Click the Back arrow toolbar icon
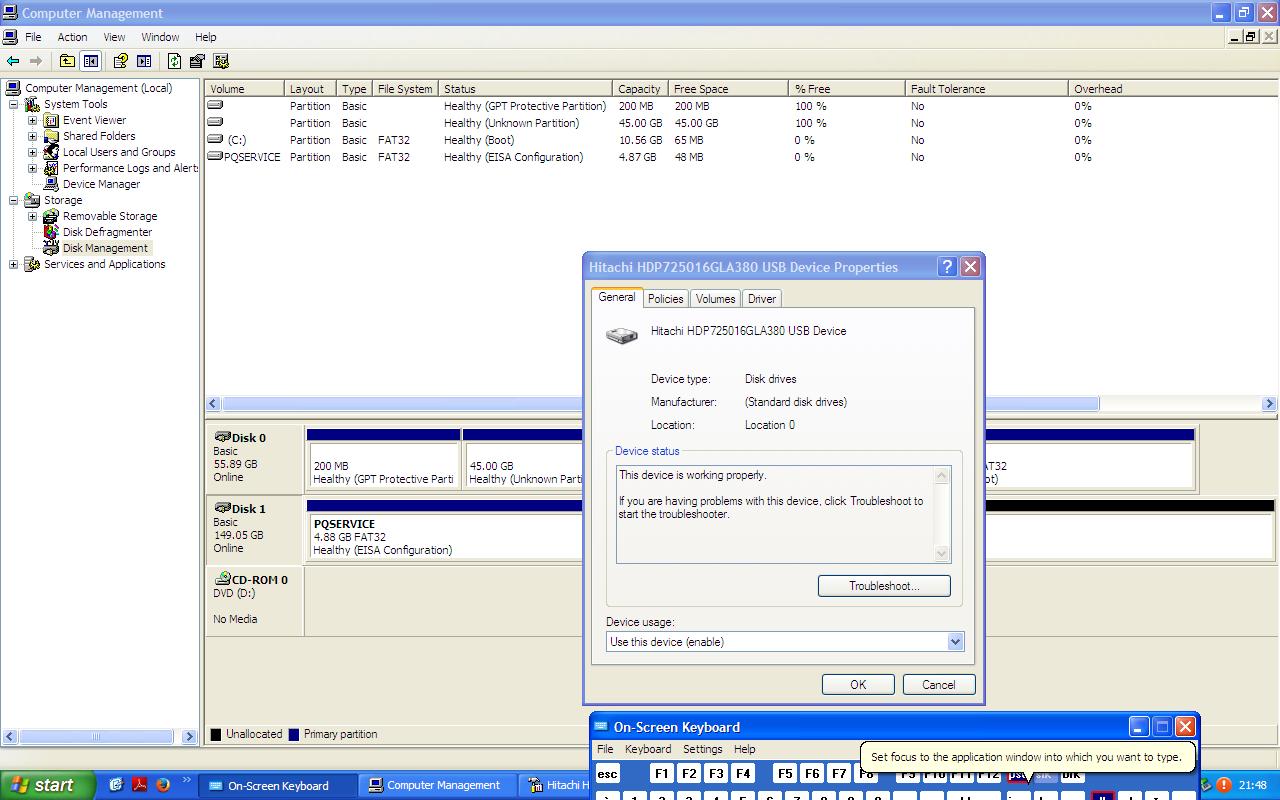 [13, 61]
